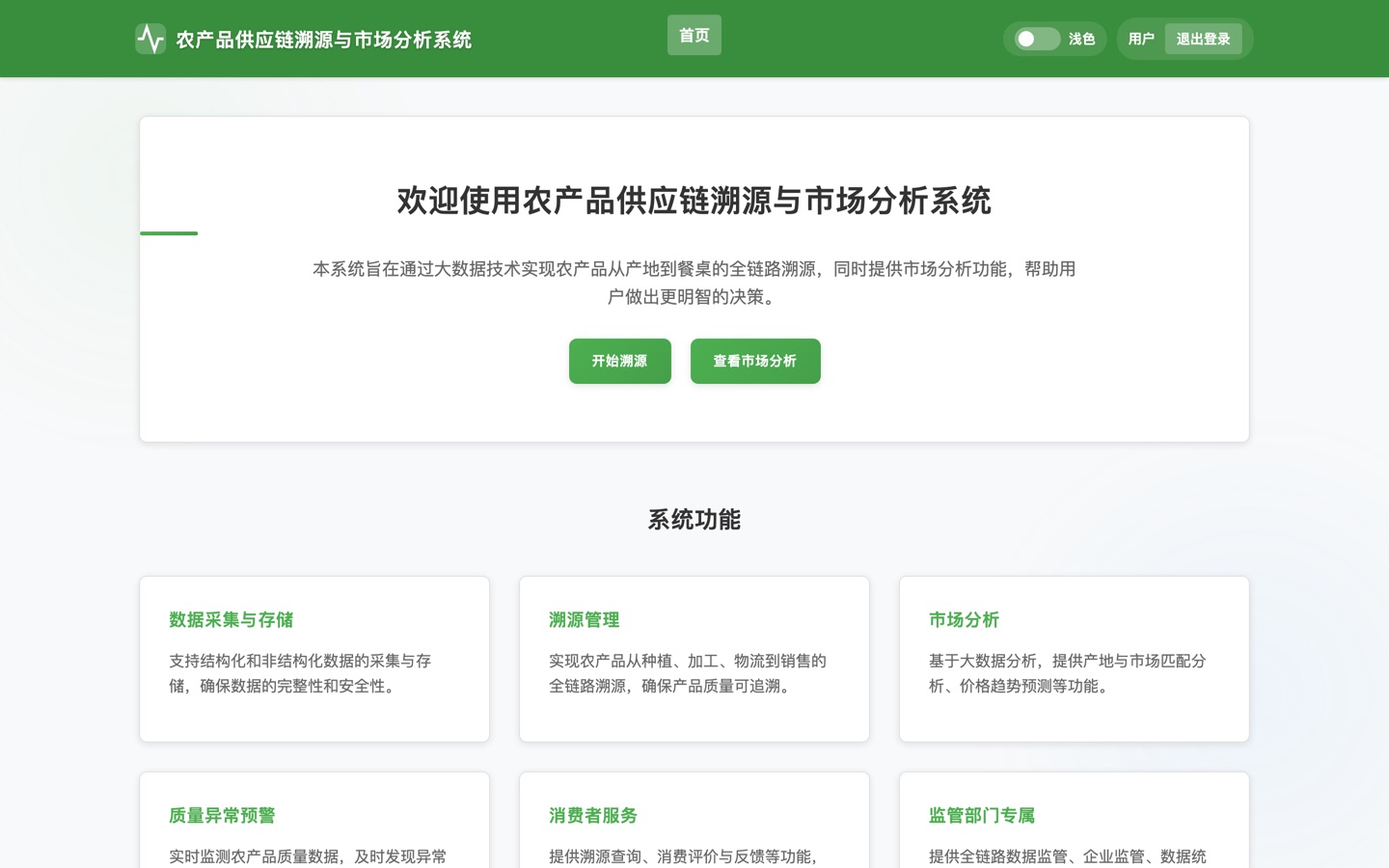Click the 浅色 theme label text
The image size is (1389, 868).
coord(1081,39)
